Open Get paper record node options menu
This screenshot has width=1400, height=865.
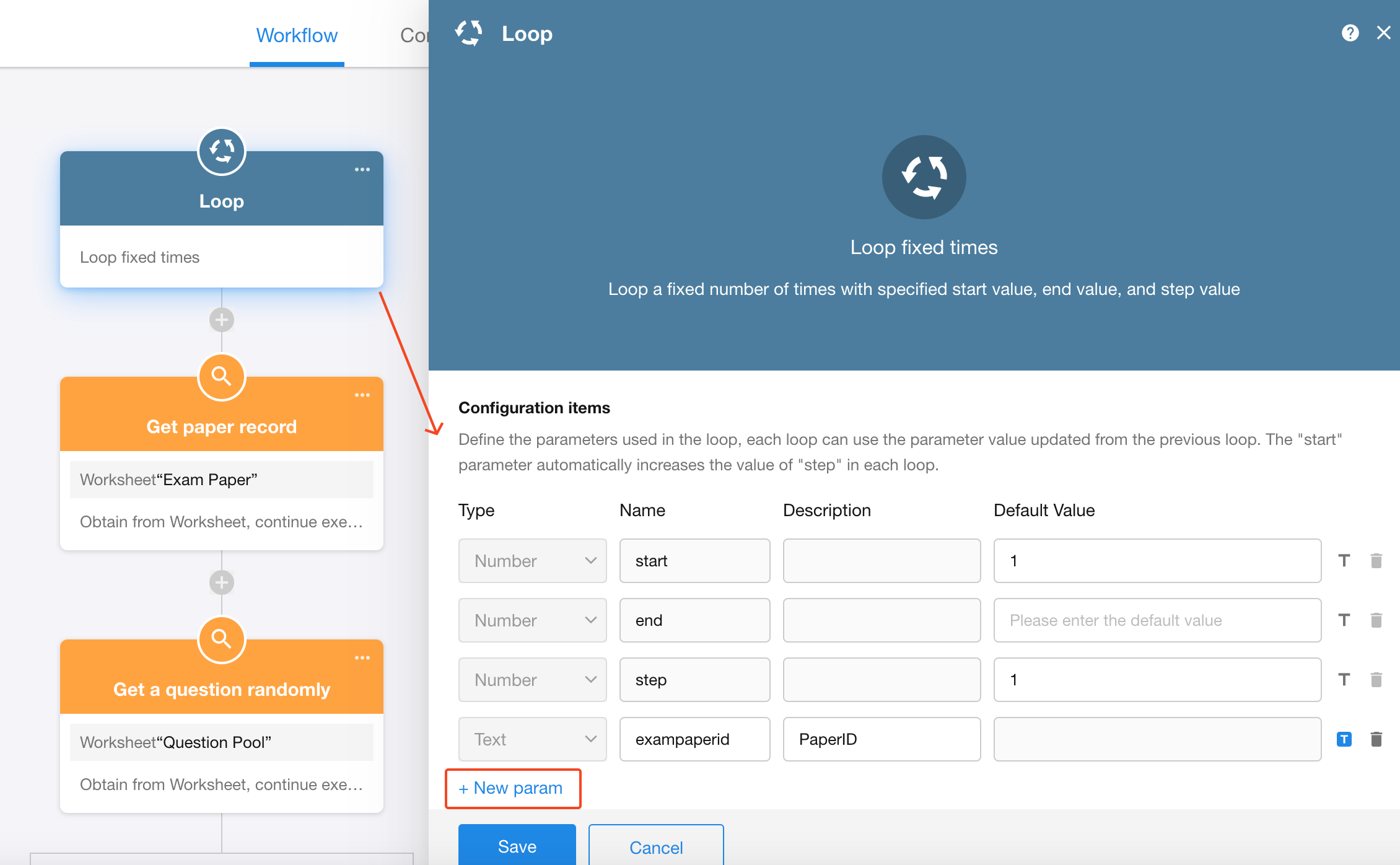[x=362, y=395]
